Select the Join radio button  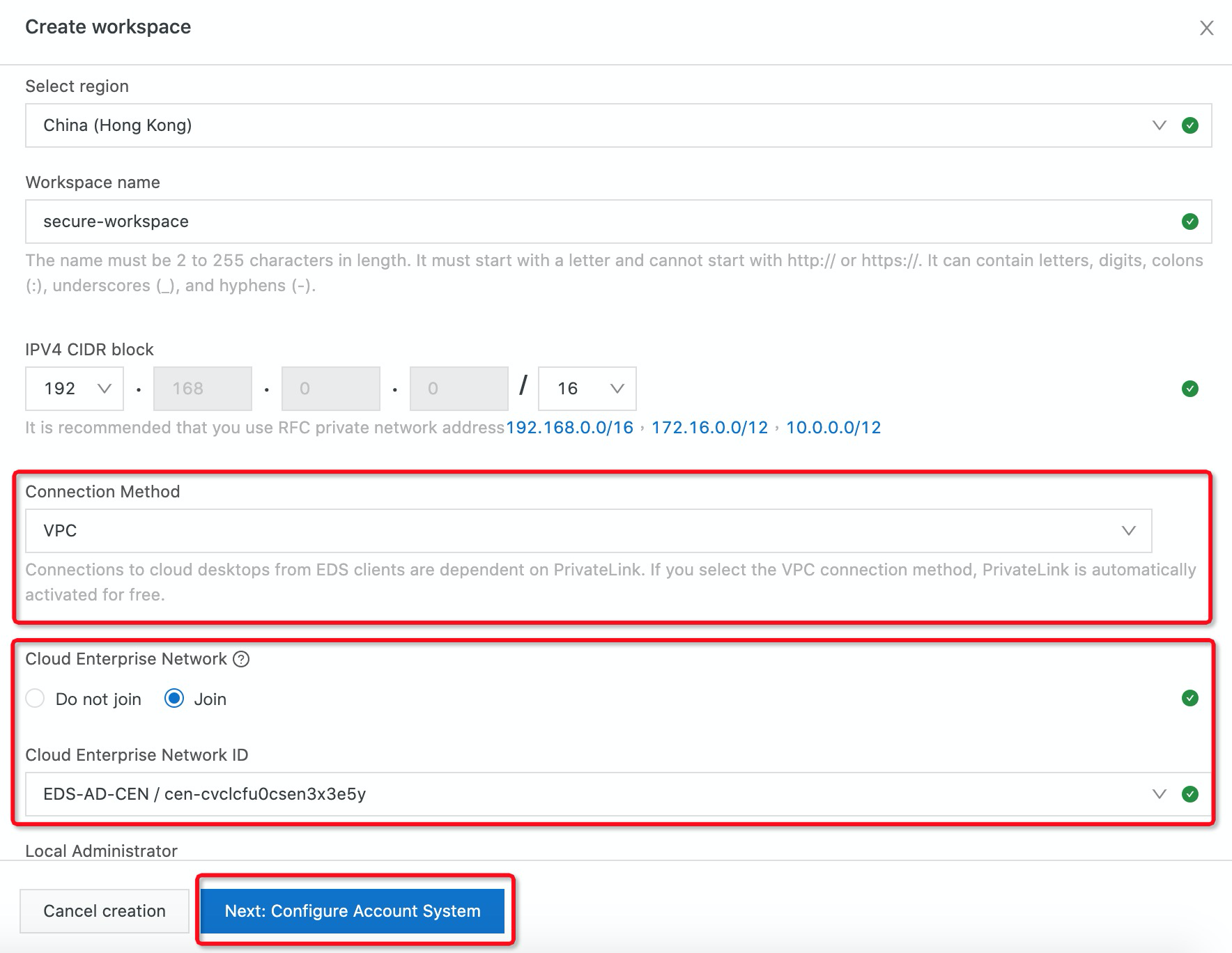(174, 699)
